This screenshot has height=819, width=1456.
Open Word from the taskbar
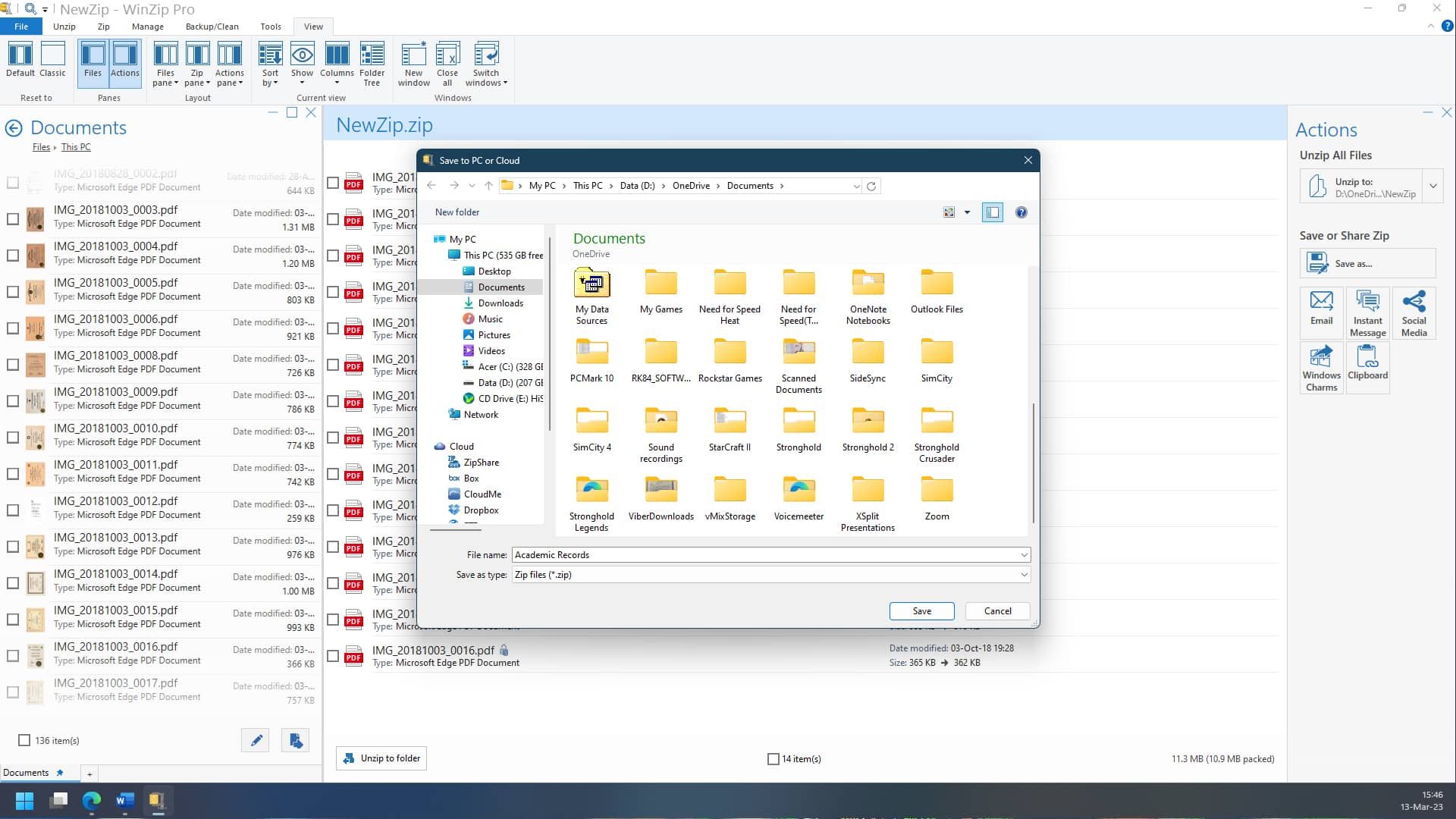point(125,801)
